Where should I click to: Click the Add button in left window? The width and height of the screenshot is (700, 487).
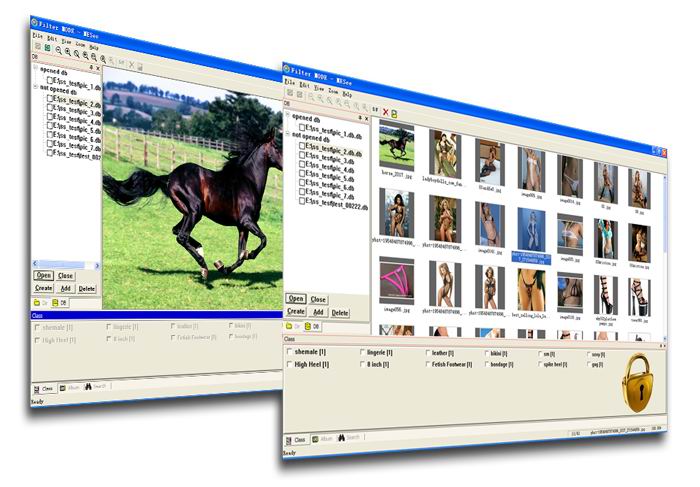click(x=65, y=288)
